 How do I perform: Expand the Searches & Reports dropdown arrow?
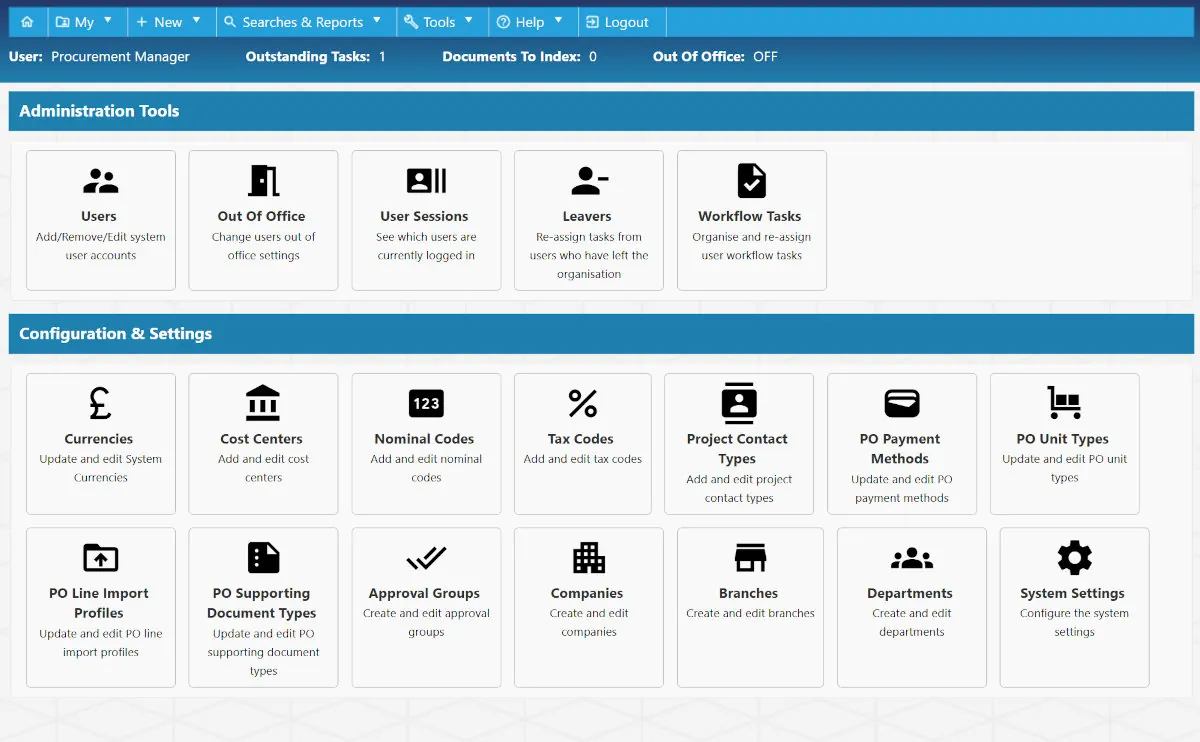(x=377, y=19)
